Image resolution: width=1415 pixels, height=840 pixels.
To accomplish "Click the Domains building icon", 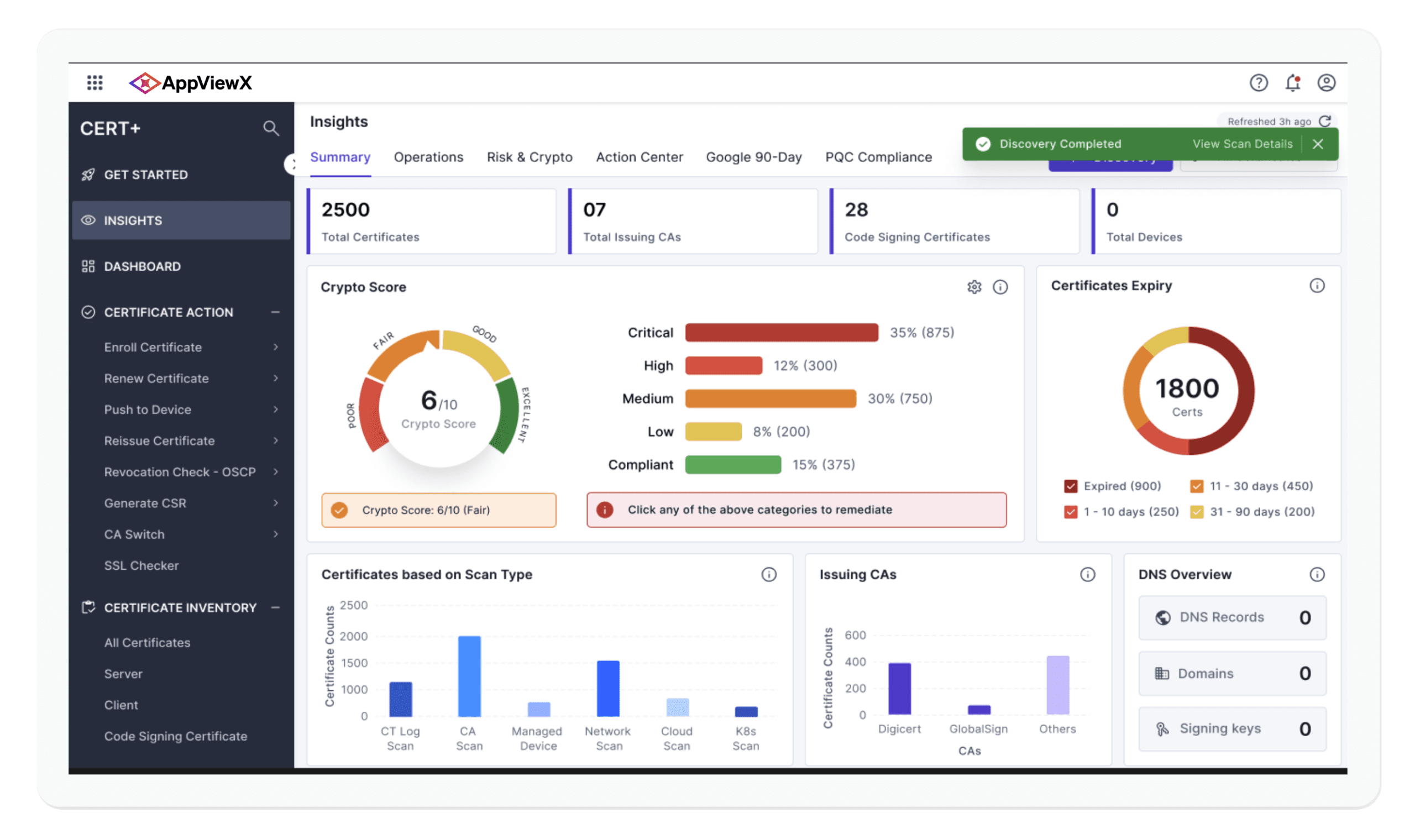I will 1161,673.
